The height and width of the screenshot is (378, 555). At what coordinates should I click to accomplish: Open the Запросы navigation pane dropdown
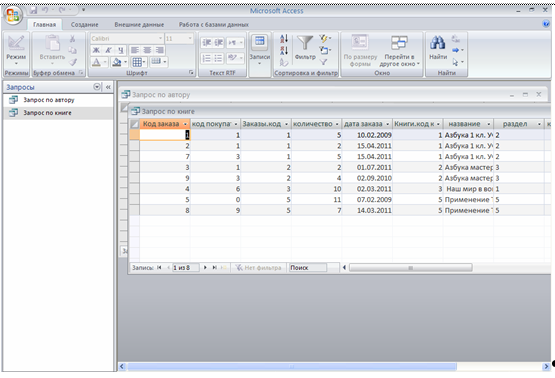point(97,87)
